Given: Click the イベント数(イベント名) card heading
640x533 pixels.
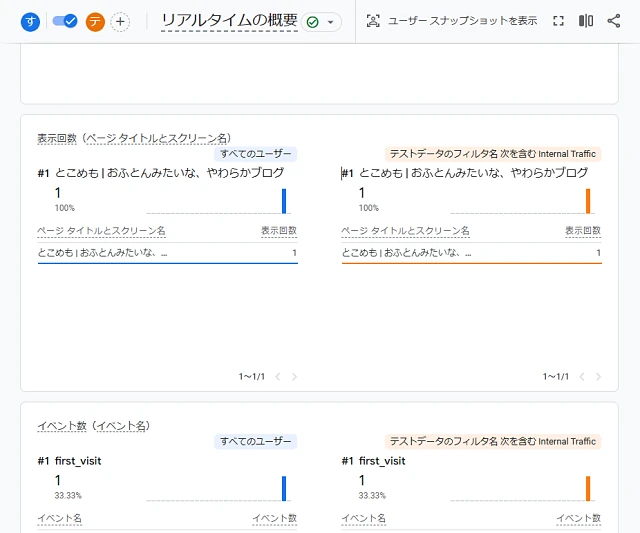Looking at the screenshot, I should click(94, 426).
